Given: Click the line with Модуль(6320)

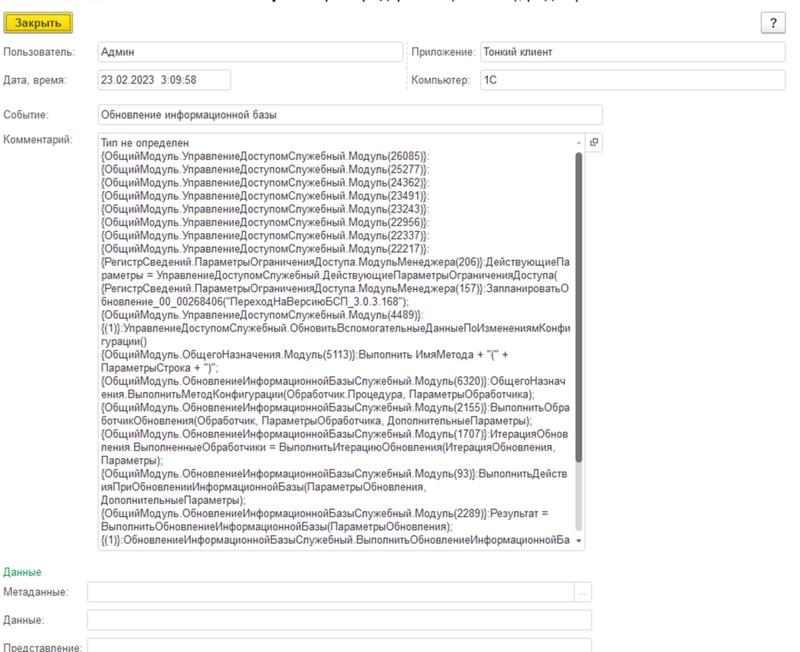Looking at the screenshot, I should pos(333,382).
